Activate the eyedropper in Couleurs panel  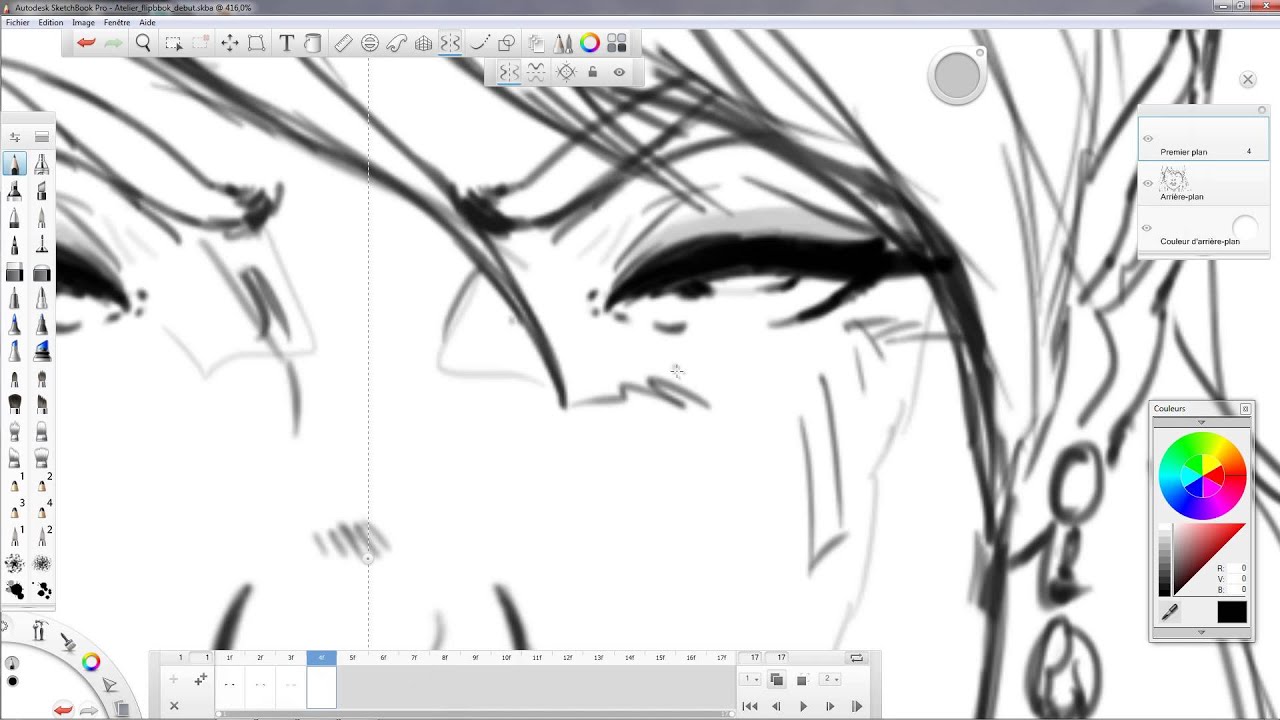(1169, 612)
